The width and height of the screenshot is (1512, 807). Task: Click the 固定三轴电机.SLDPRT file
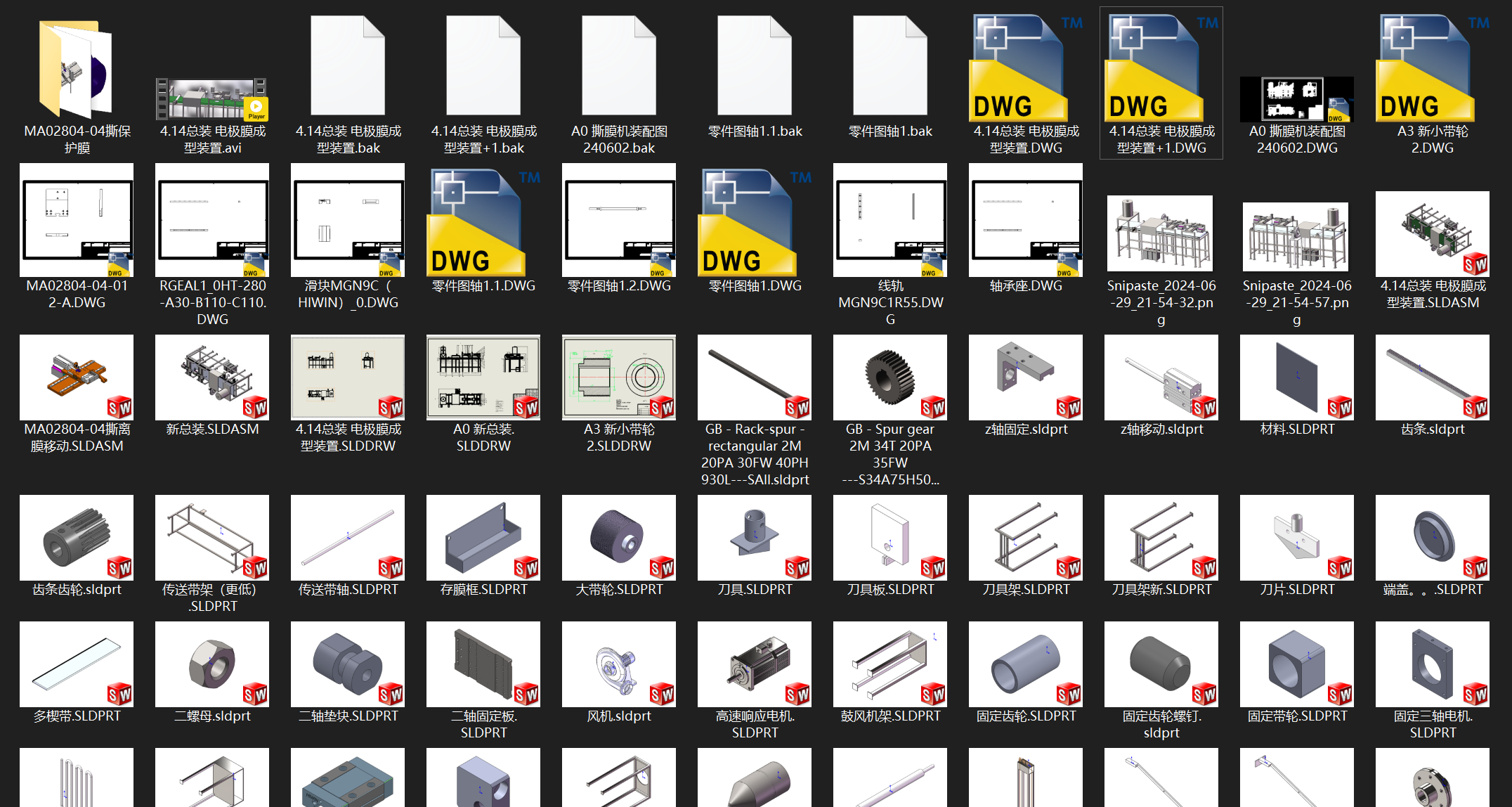point(1432,665)
